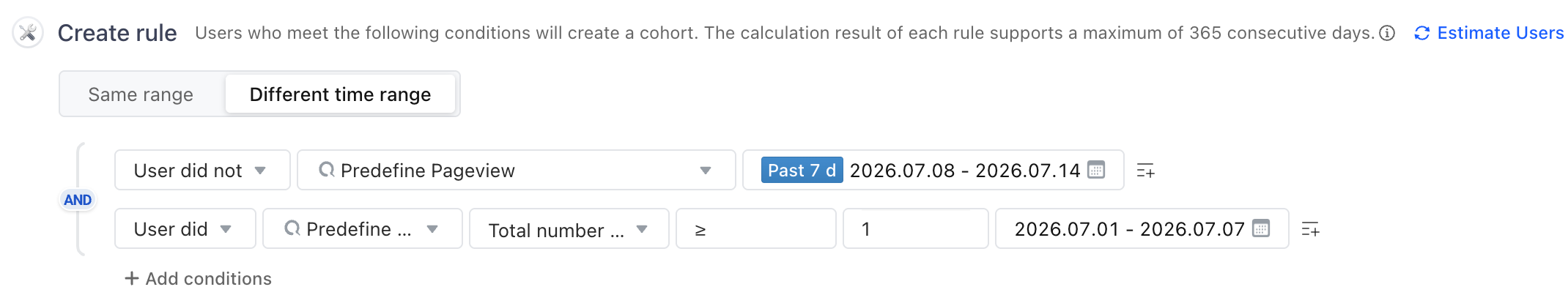Click the Create rule wrench icon
The height and width of the screenshot is (306, 1568).
pyautogui.click(x=28, y=33)
